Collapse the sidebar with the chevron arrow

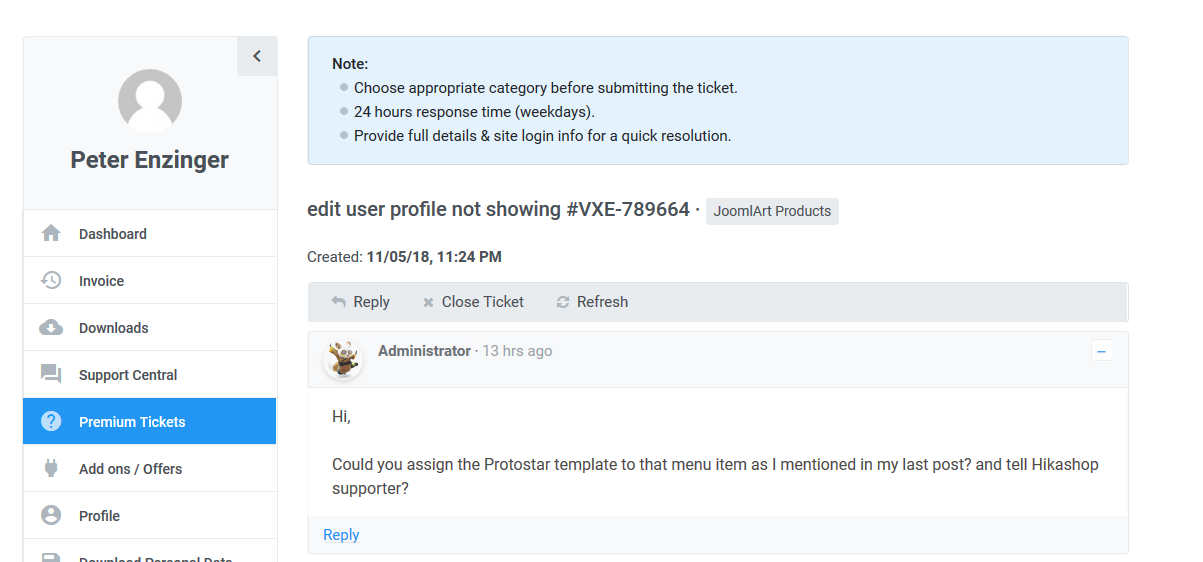pos(257,56)
